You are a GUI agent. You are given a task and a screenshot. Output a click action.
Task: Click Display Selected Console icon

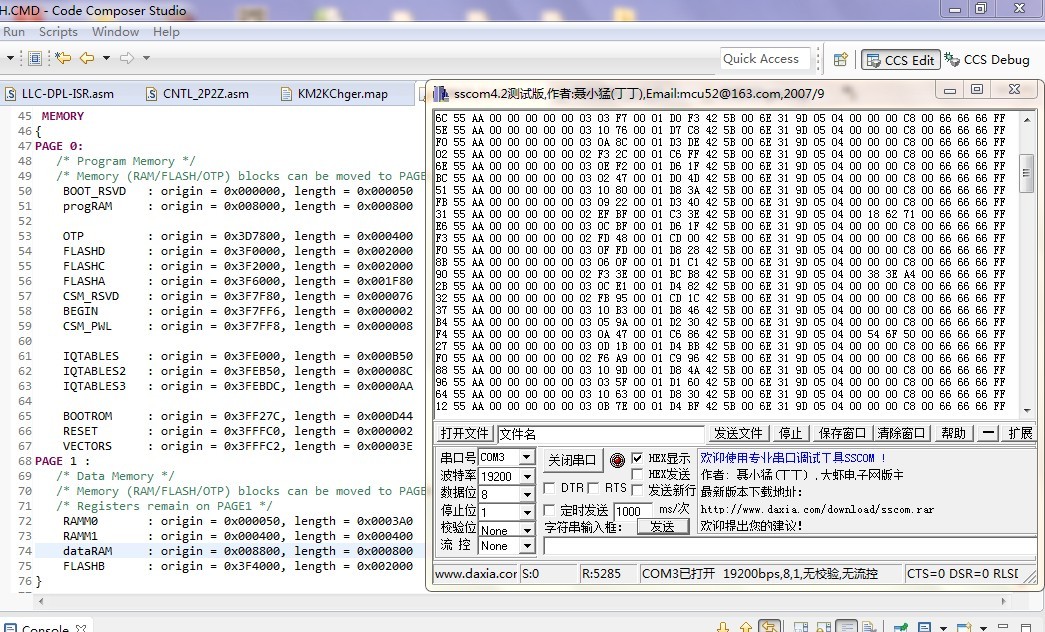pyautogui.click(x=925, y=627)
